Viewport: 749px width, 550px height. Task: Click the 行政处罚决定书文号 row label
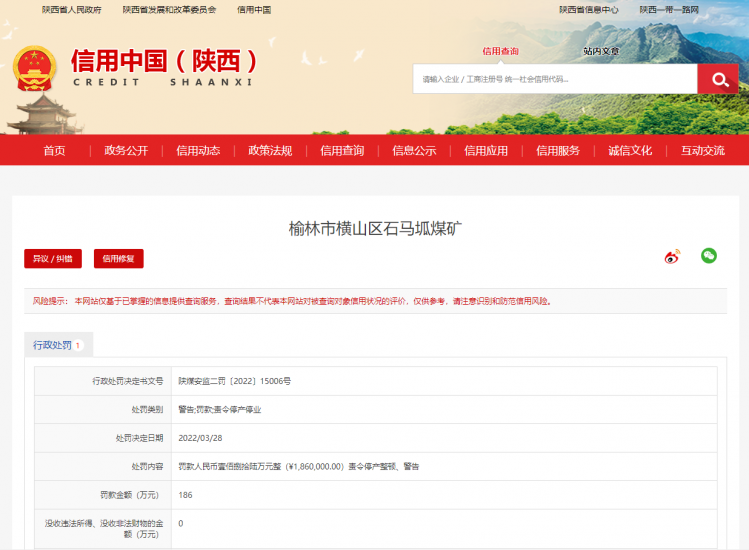128,381
